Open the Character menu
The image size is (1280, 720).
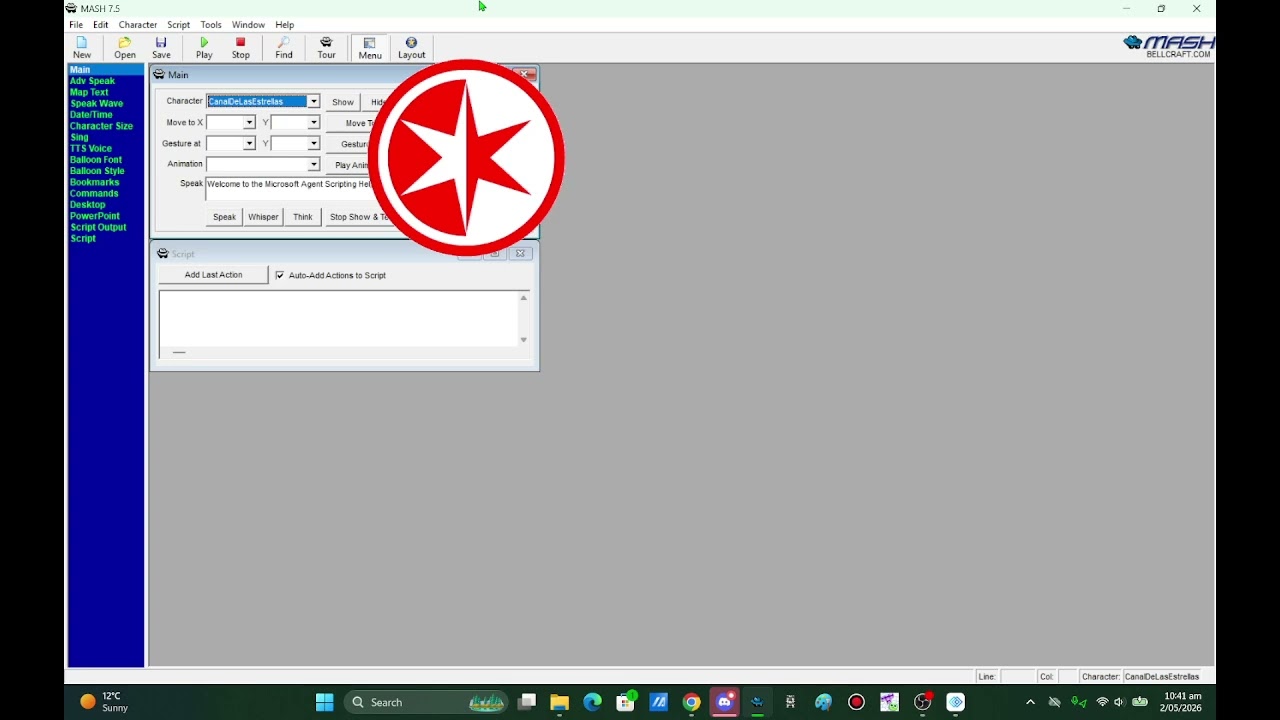[x=138, y=25]
